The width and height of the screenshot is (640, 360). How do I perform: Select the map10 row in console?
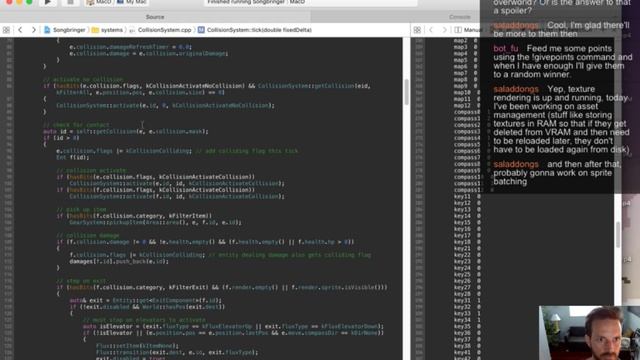[467, 93]
